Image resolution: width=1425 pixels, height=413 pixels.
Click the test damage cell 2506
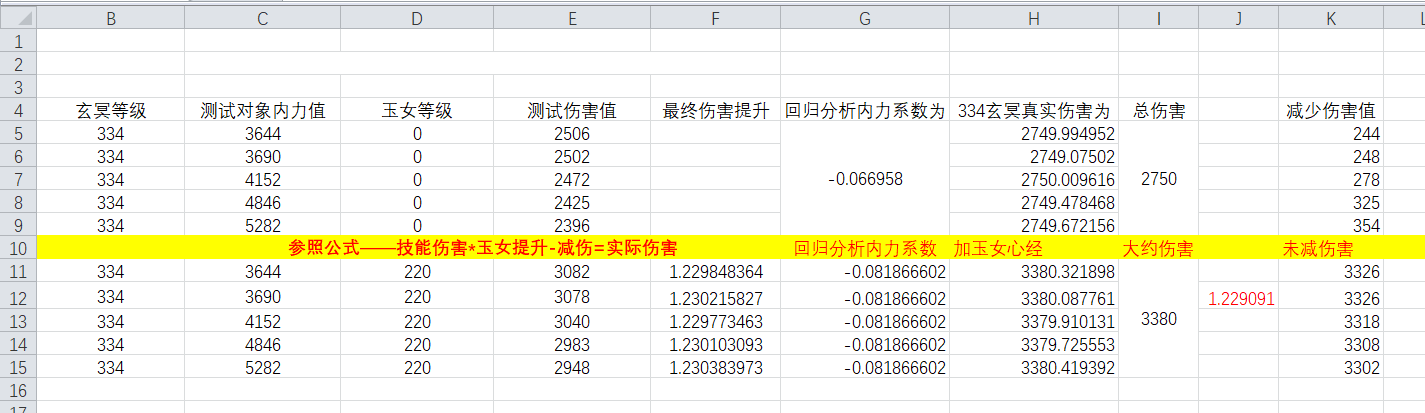[x=572, y=134]
